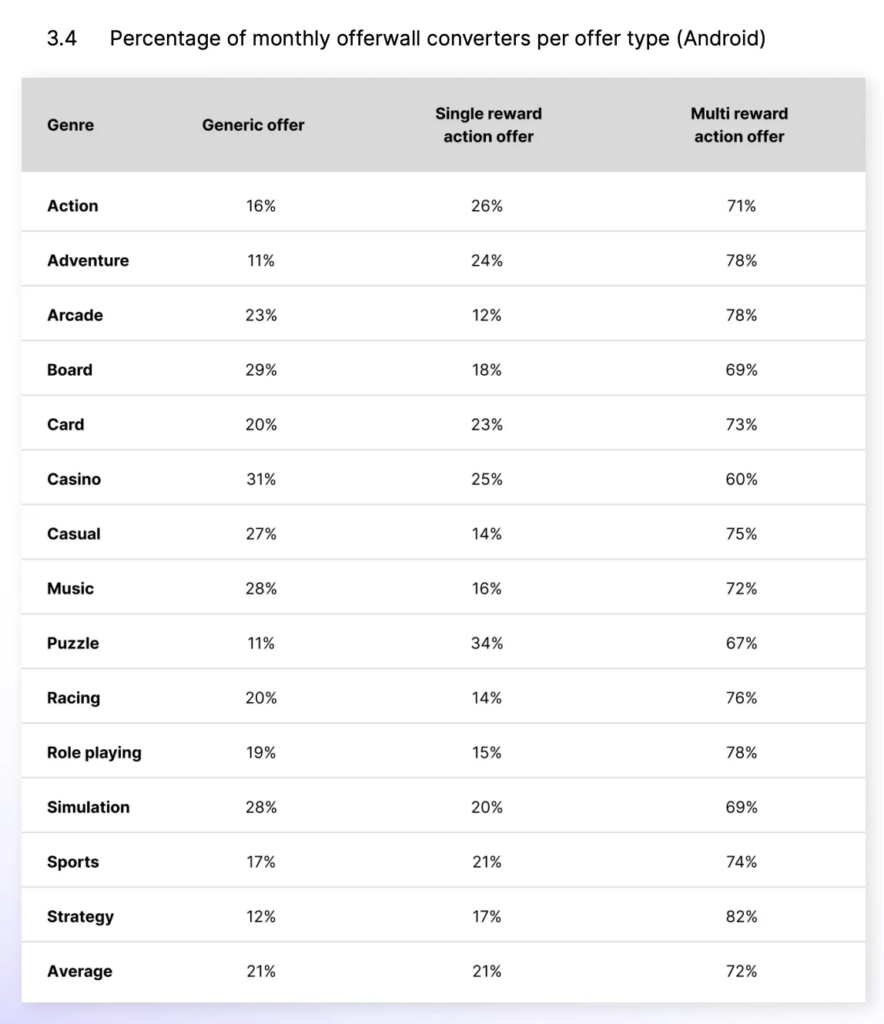This screenshot has height=1024, width=884.
Task: Click the Multi reward action offer header
Action: pyautogui.click(x=739, y=125)
